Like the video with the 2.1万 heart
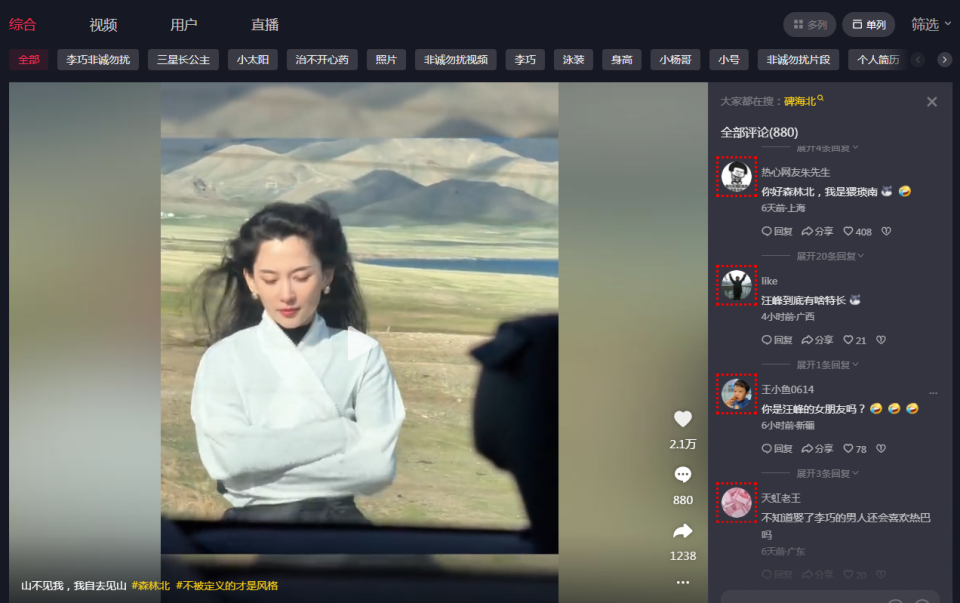Screen dimensions: 960x603 683,419
